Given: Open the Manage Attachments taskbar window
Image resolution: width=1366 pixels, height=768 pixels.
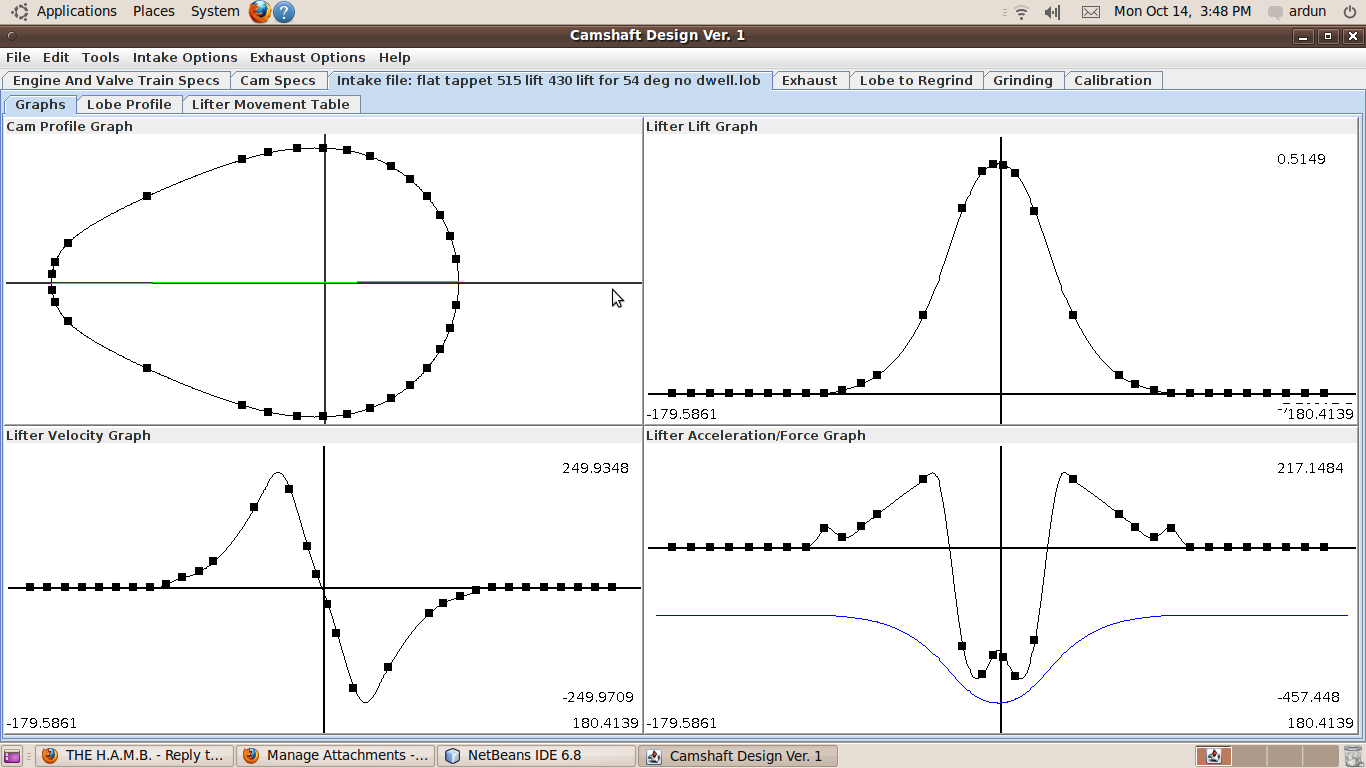Looking at the screenshot, I should pyautogui.click(x=336, y=756).
